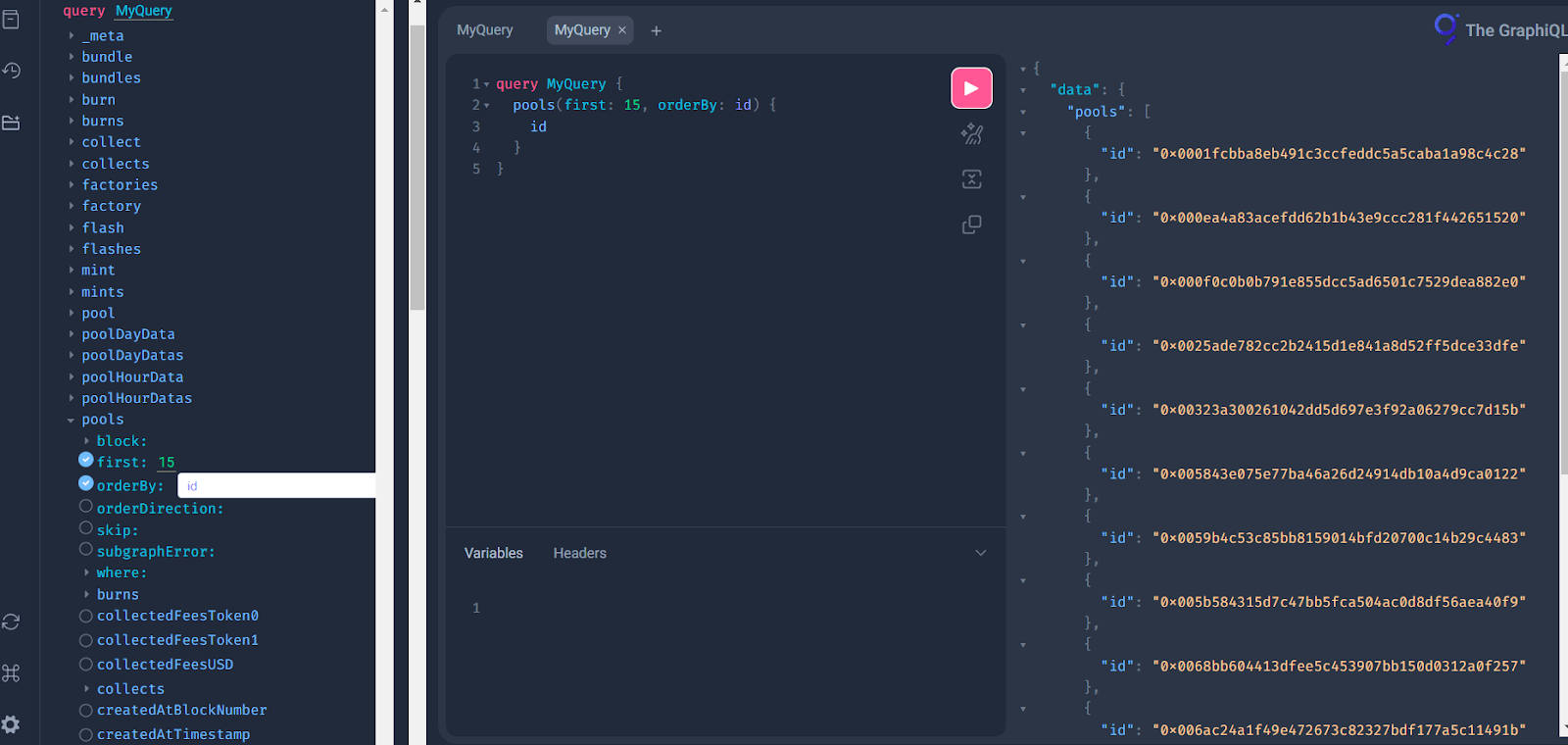Enable the subgraphError argument
Viewport: 1568px width, 745px height.
pyautogui.click(x=86, y=550)
